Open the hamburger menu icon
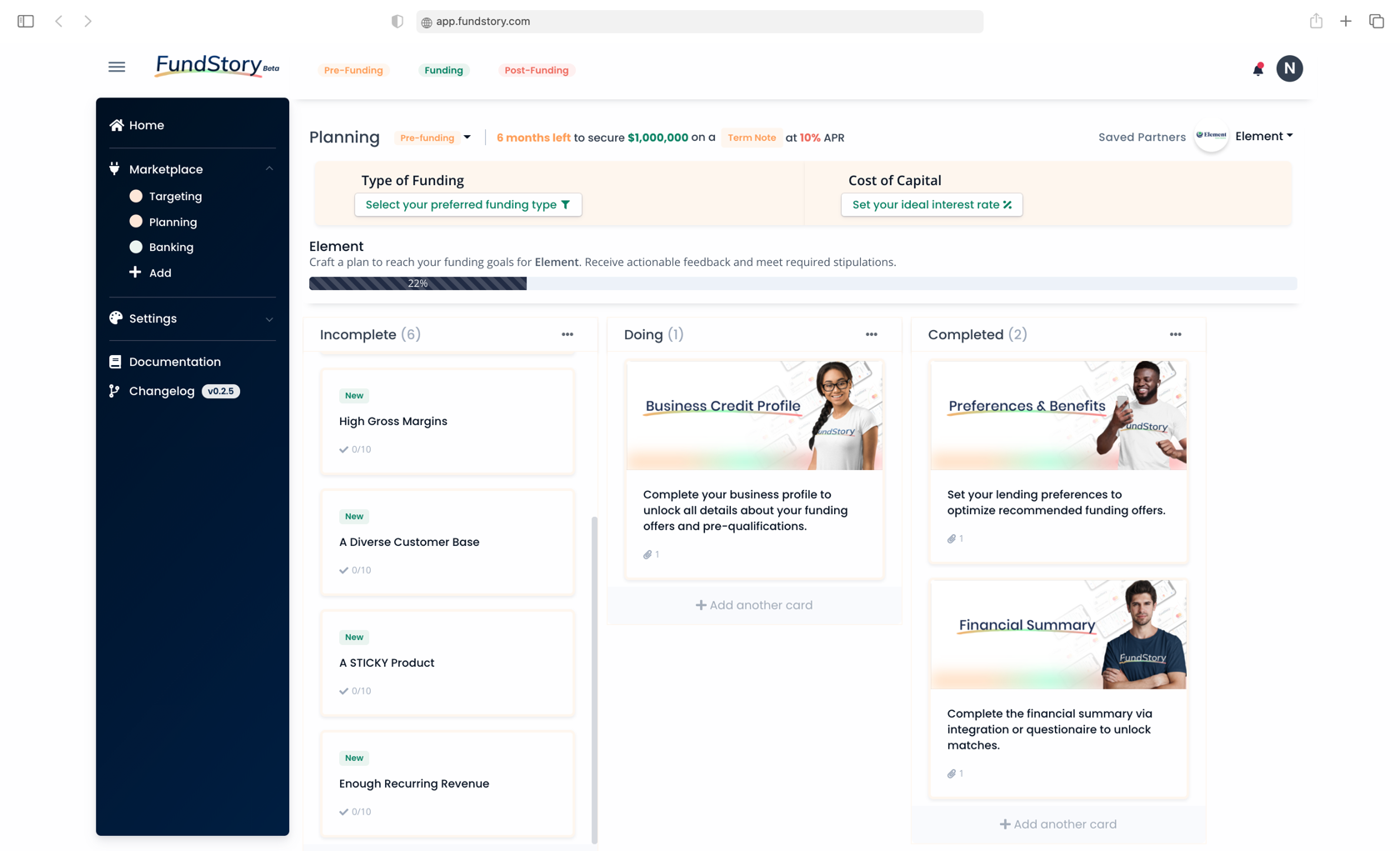This screenshot has height=851, width=1400. [x=117, y=67]
